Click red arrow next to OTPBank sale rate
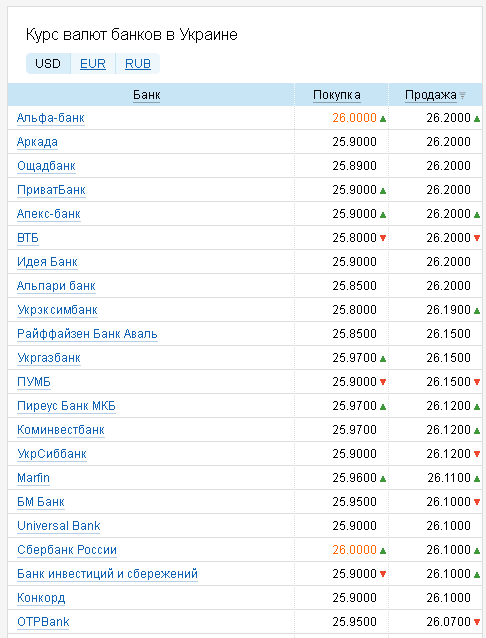 tap(477, 622)
